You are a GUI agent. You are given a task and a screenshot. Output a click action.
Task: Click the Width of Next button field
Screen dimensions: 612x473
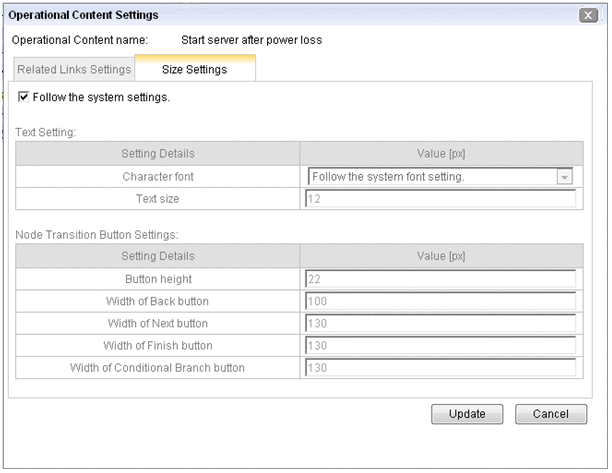click(x=440, y=323)
